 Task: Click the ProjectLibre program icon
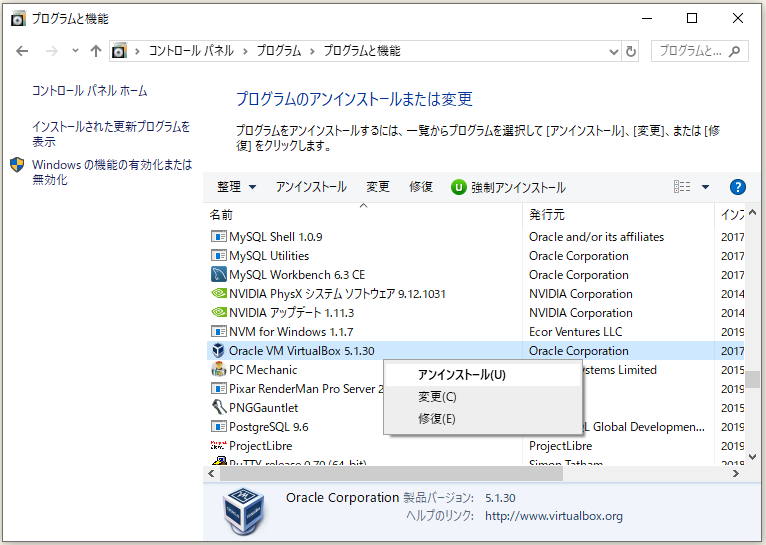[218, 445]
